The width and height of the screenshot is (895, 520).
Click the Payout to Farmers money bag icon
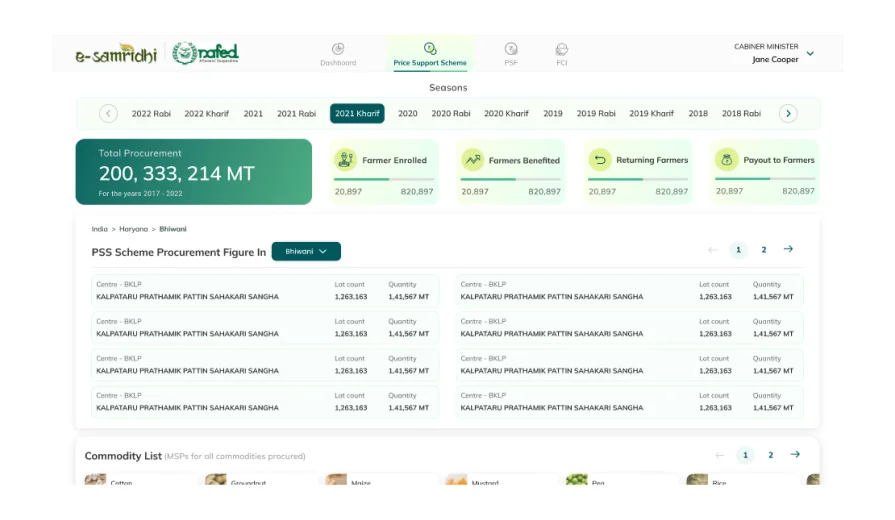(x=727, y=160)
